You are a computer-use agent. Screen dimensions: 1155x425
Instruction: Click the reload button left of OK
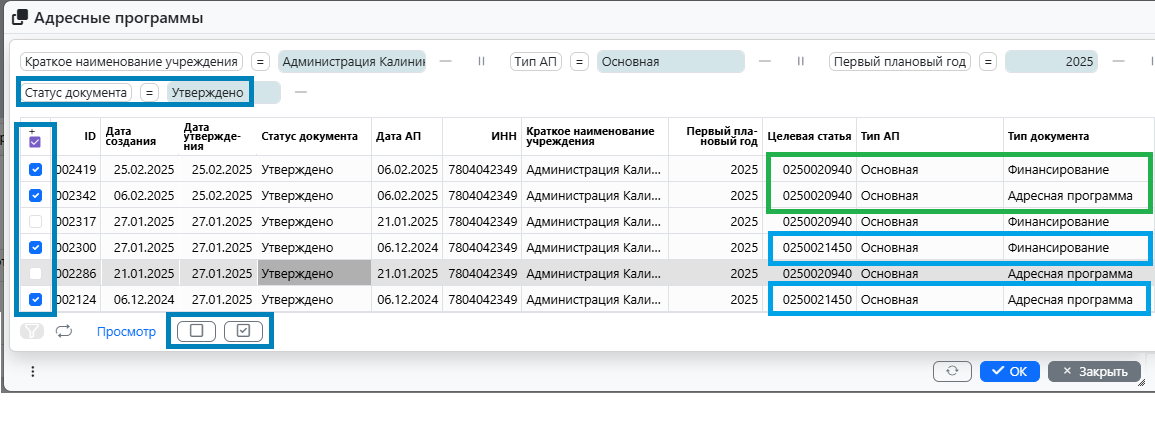tap(952, 371)
